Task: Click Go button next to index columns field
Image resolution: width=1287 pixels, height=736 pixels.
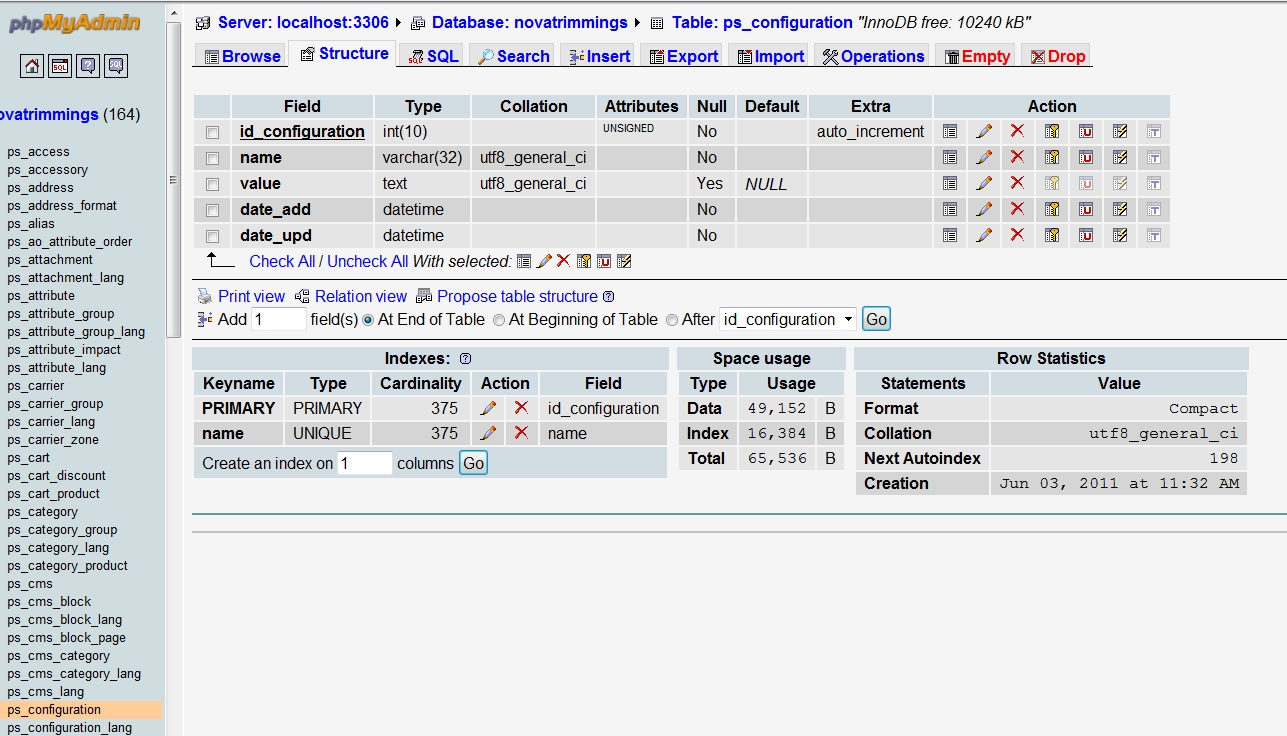Action: pos(473,463)
